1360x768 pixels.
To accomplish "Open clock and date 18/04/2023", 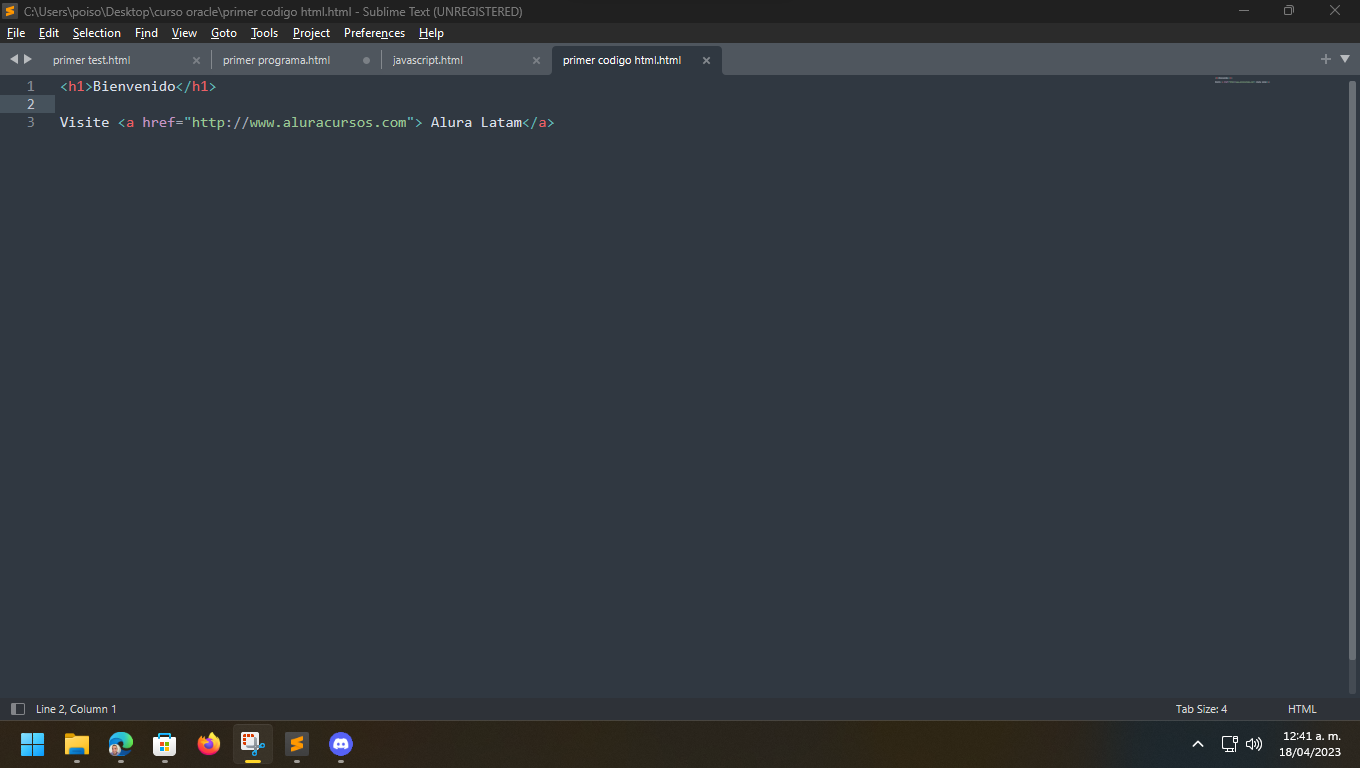I will (x=1311, y=744).
